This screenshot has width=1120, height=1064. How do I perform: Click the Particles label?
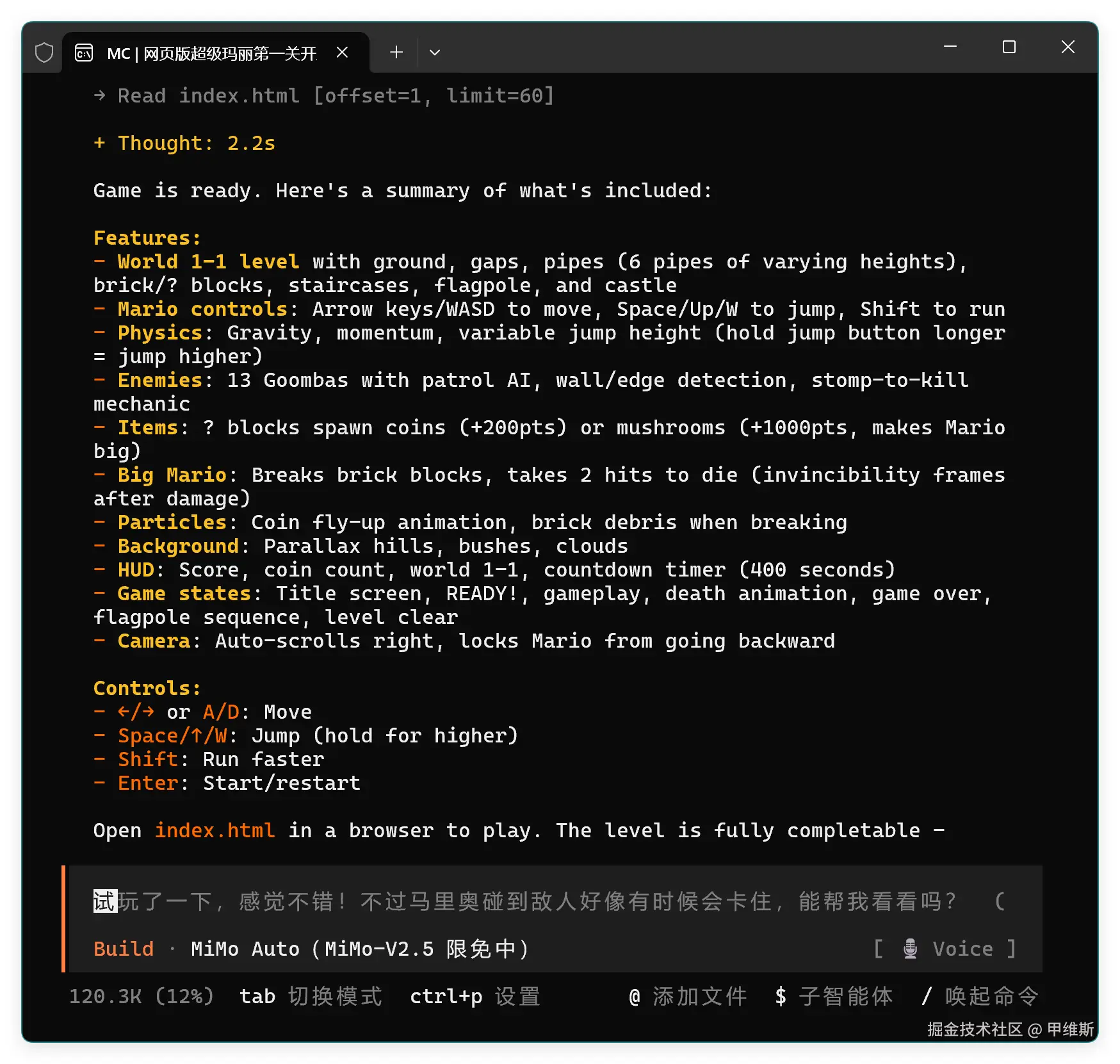[x=172, y=522]
